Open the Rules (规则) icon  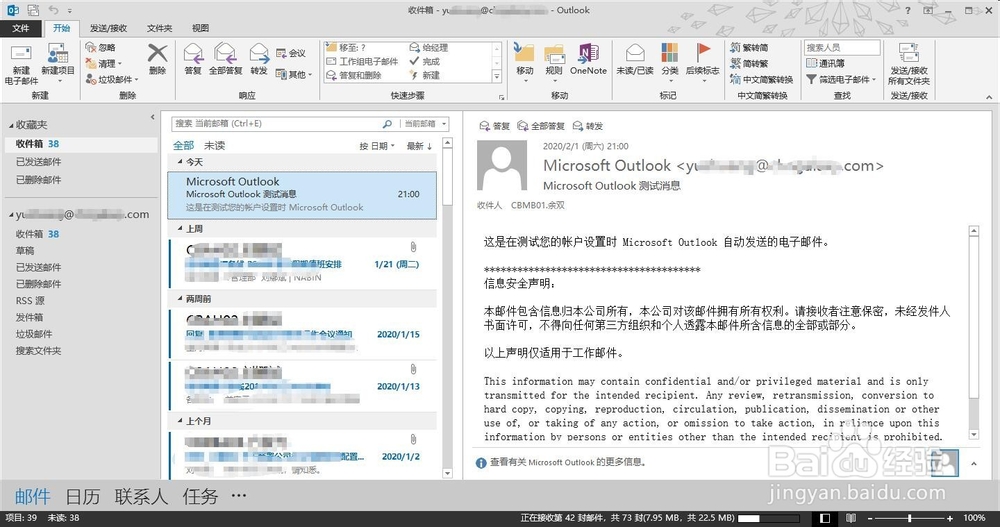tap(554, 54)
